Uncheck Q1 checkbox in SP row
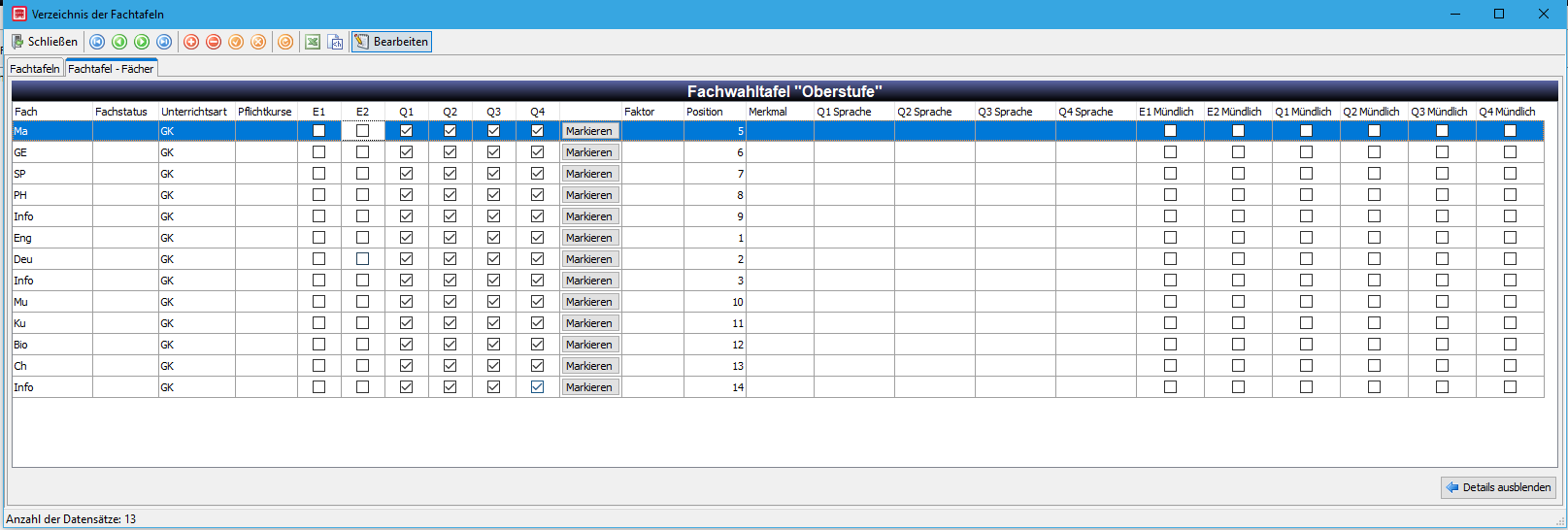The image size is (1568, 530). [x=406, y=174]
